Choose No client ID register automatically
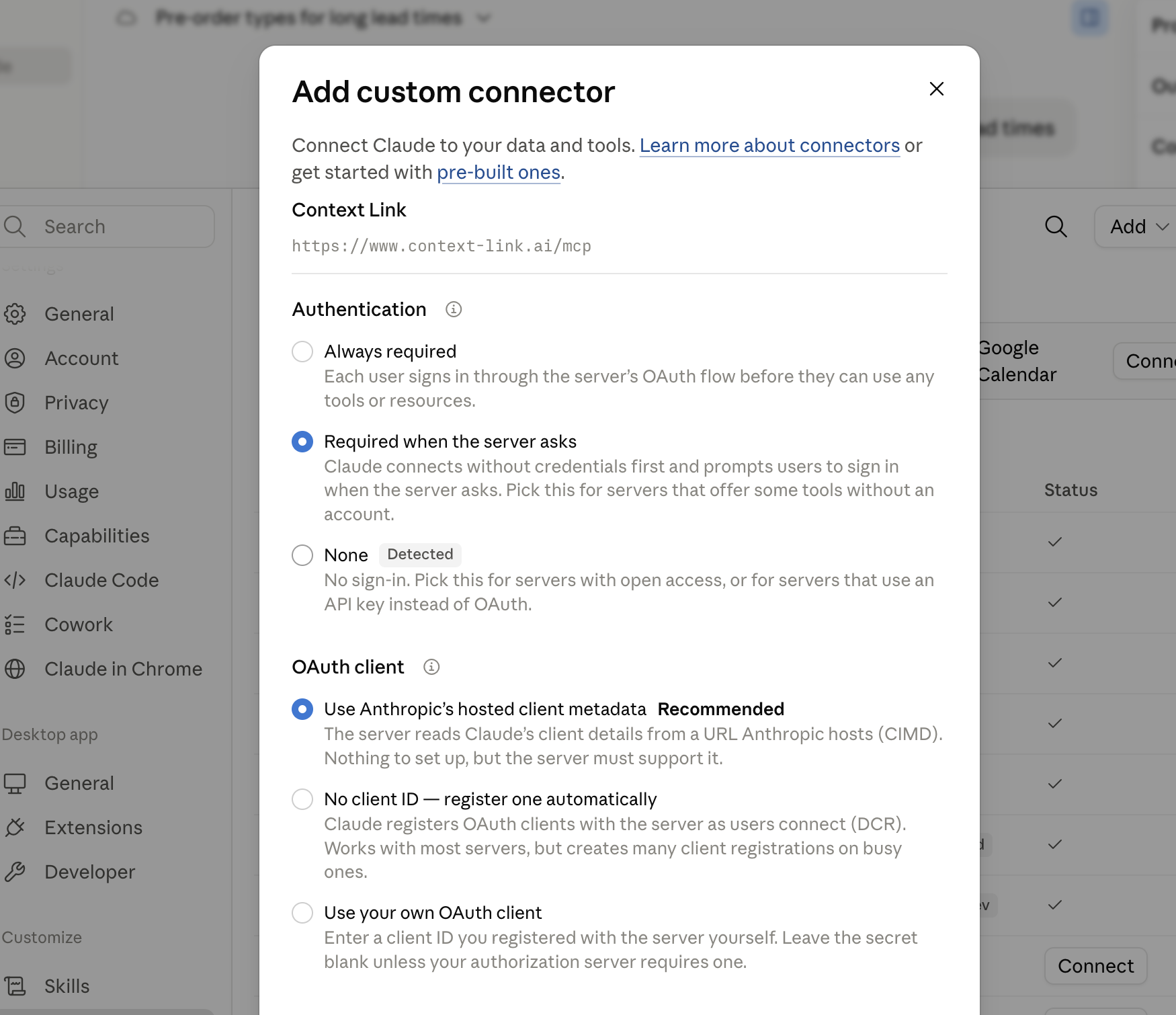 302,799
